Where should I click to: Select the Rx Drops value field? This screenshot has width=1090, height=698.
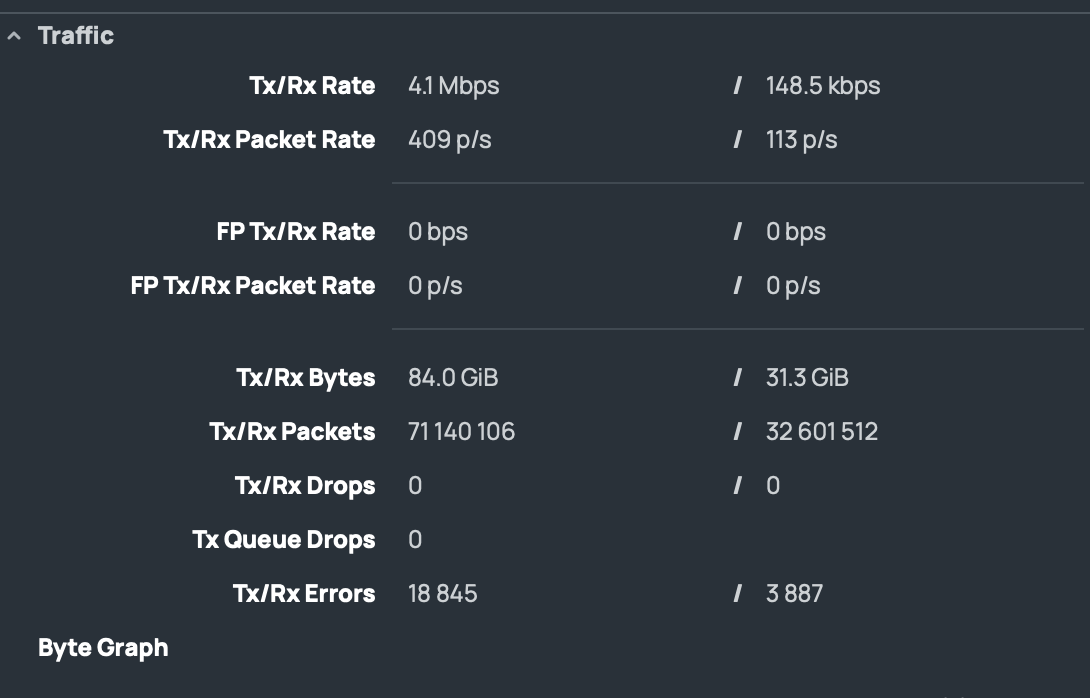[x=773, y=486]
